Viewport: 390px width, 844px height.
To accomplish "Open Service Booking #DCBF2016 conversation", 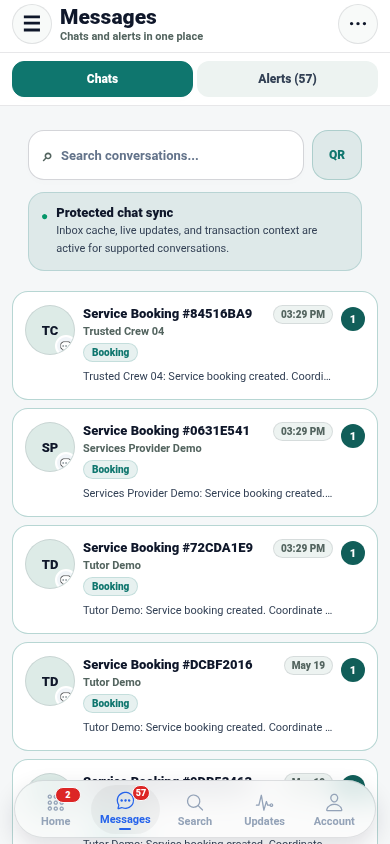I will pyautogui.click(x=195, y=696).
